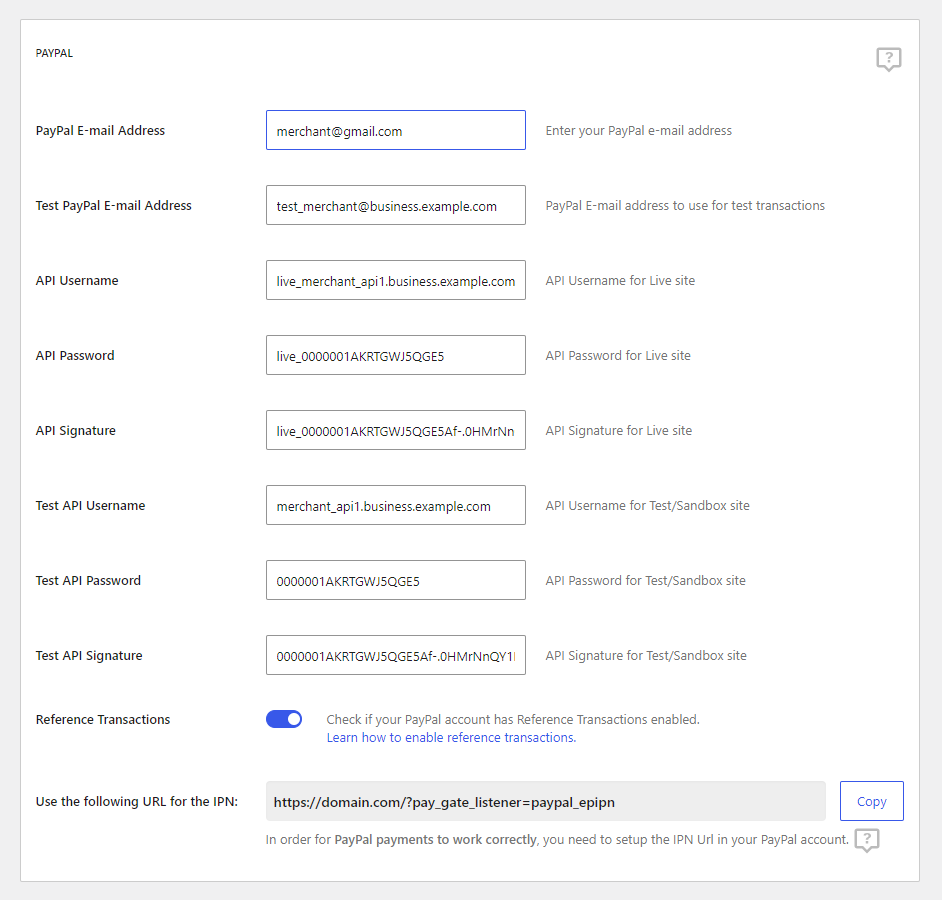
Task: Focus the API Signature input
Action: [396, 430]
